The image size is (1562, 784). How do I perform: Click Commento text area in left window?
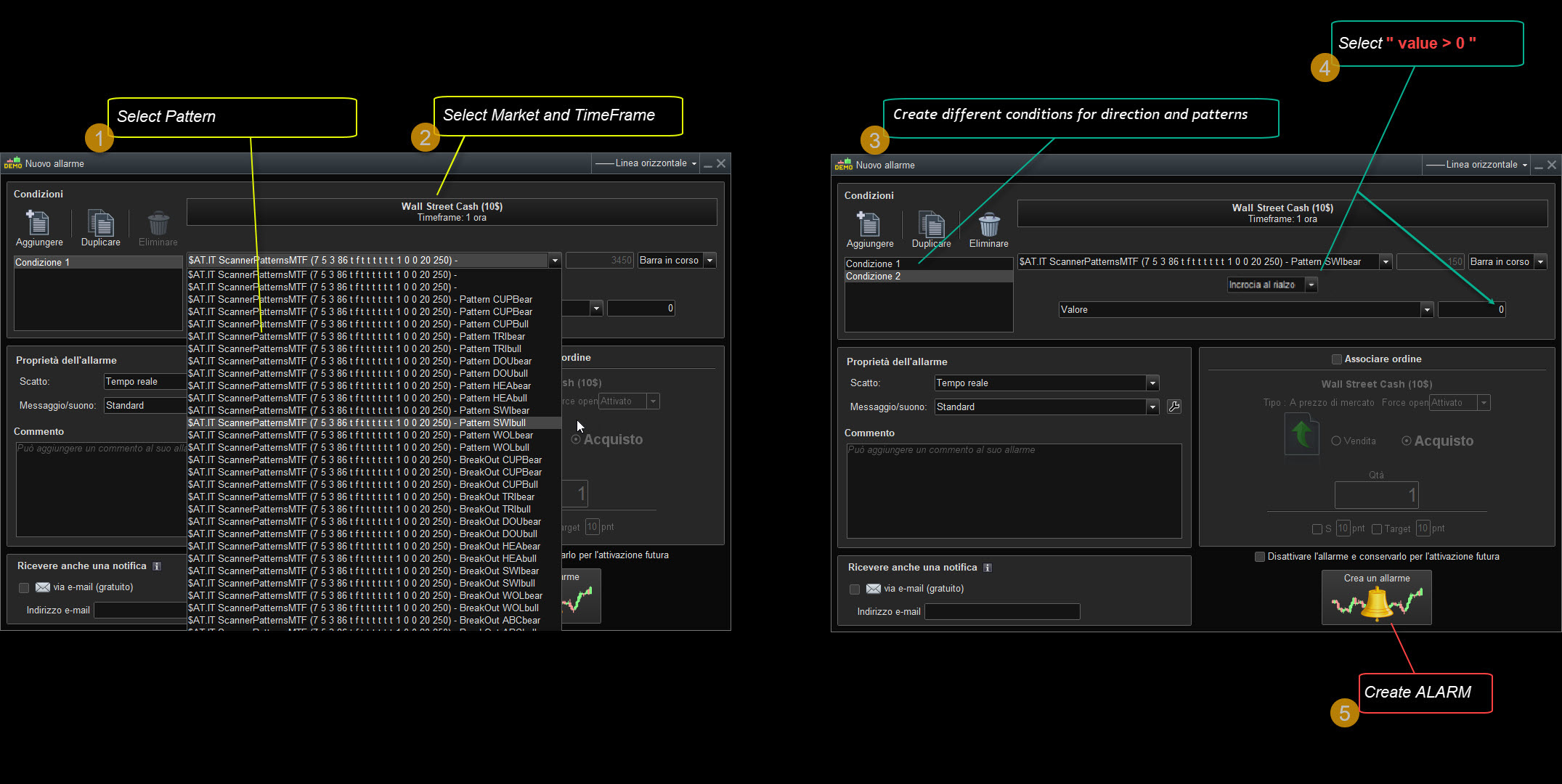[102, 489]
